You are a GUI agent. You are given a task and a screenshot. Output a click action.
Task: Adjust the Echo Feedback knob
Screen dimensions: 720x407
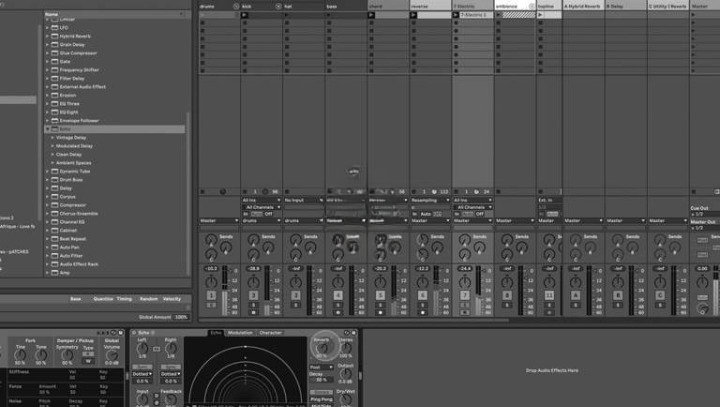170,400
